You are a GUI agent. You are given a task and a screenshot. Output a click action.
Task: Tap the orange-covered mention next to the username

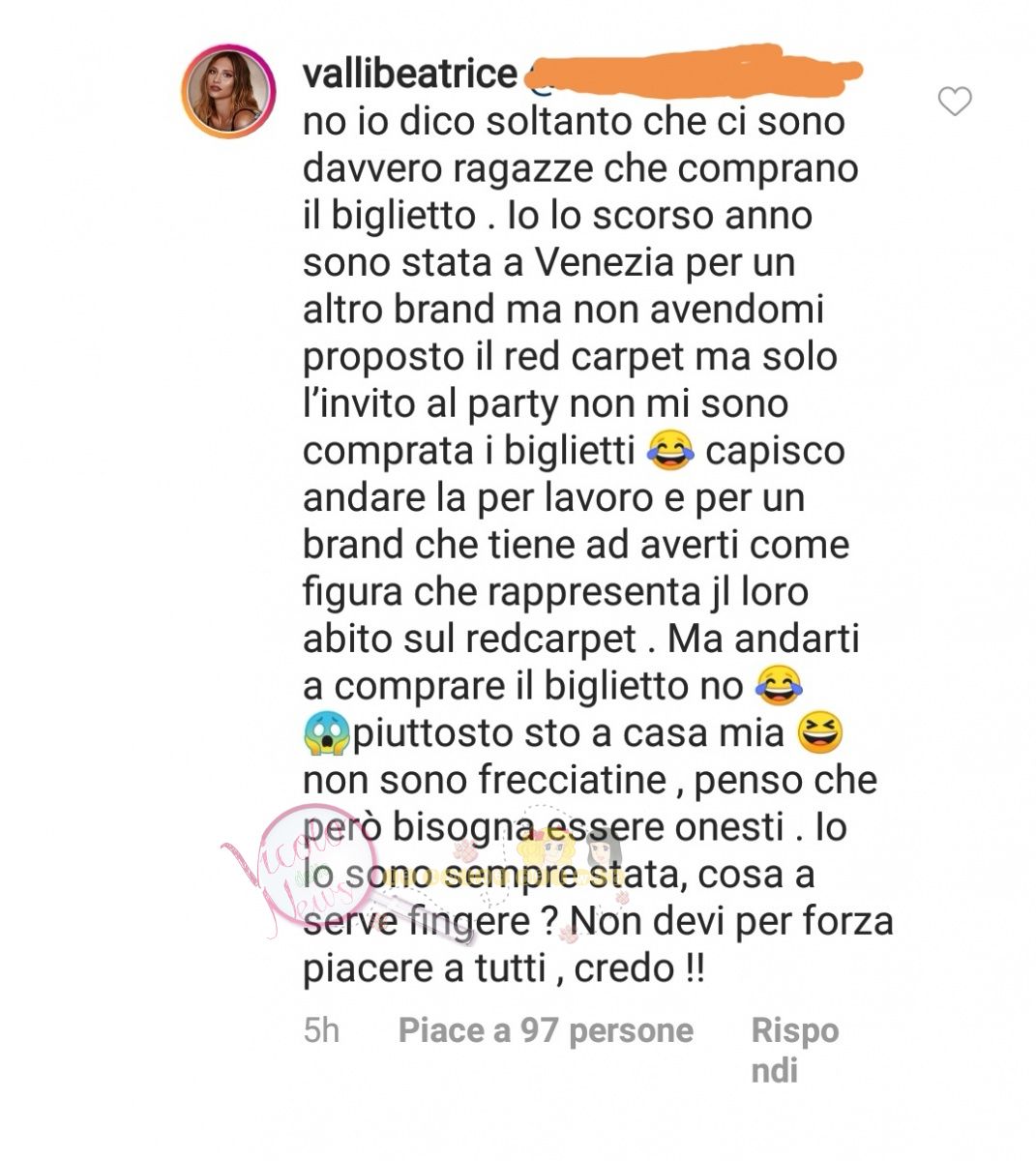coord(695,68)
